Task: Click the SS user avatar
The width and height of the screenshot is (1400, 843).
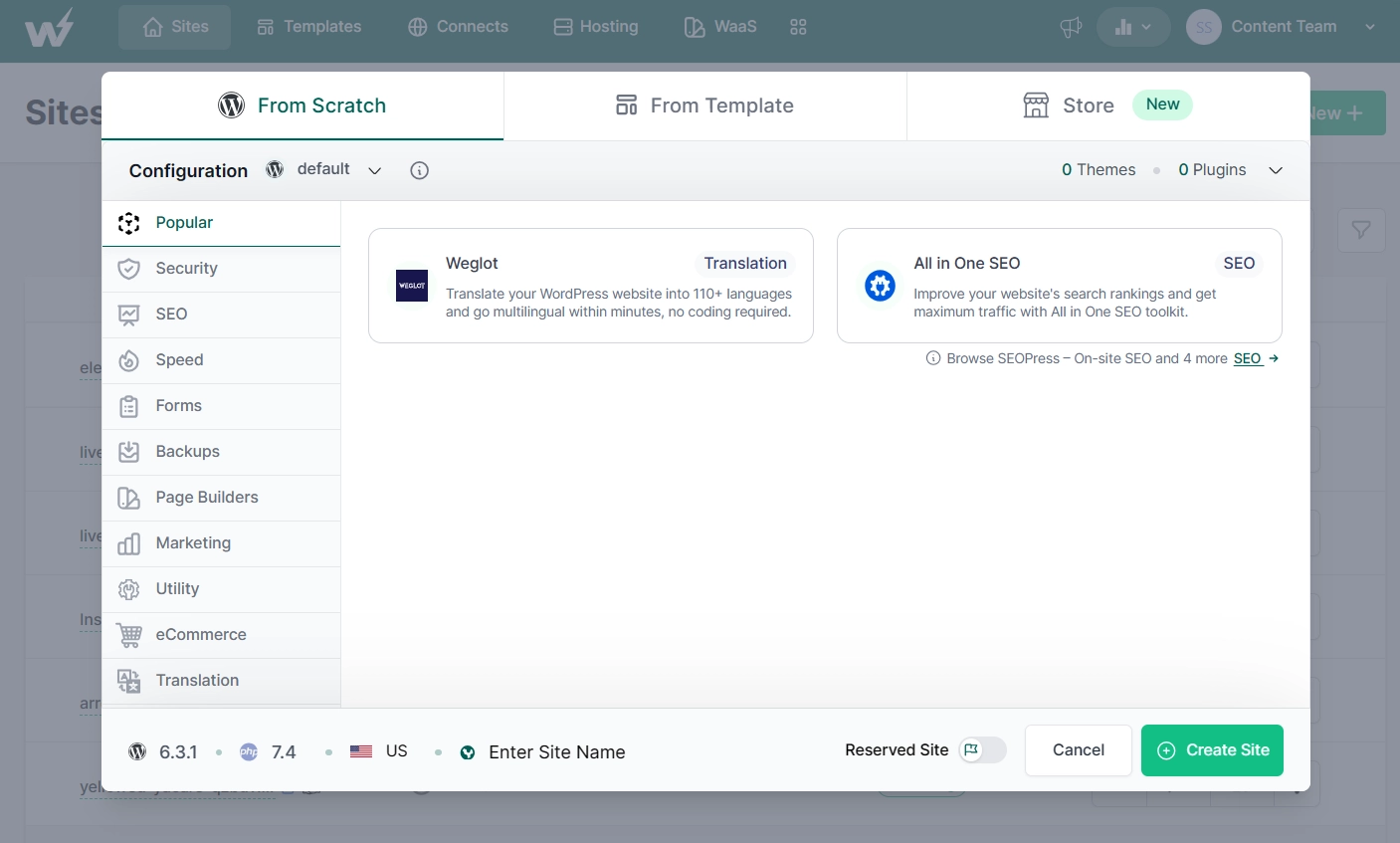Action: click(x=1203, y=27)
